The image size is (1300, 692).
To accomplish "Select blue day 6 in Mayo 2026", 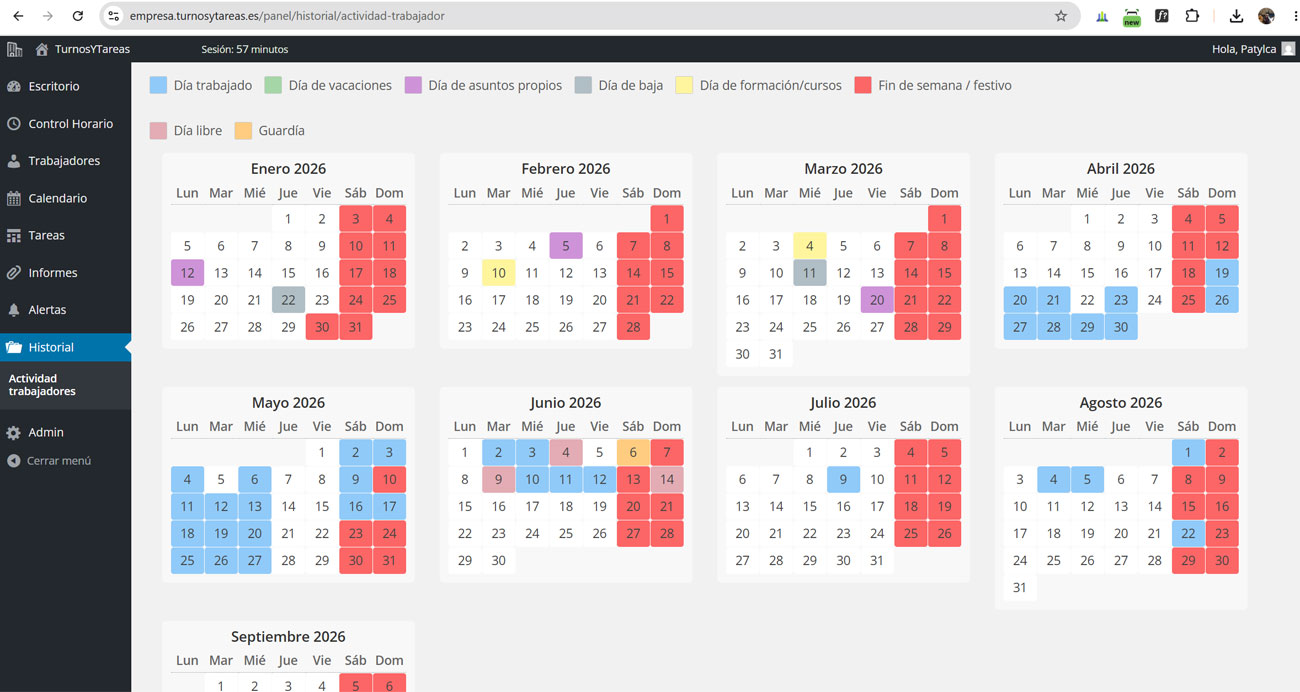I will pyautogui.click(x=255, y=480).
